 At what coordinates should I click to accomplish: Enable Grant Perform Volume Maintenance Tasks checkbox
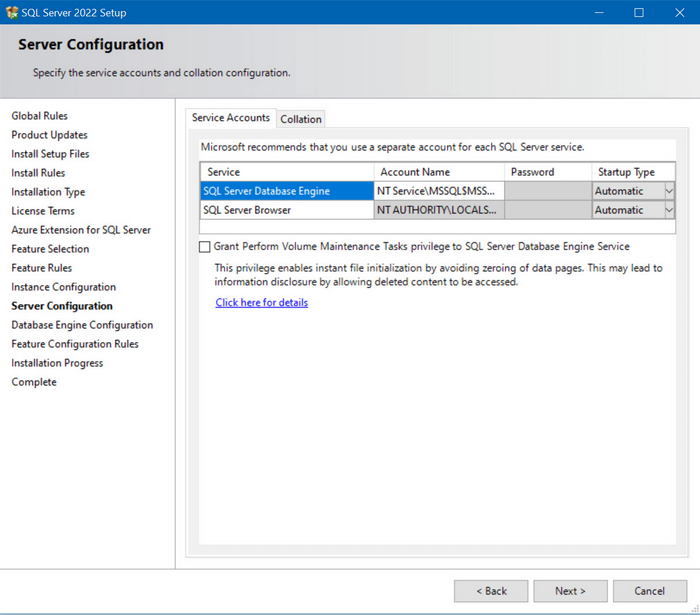205,246
